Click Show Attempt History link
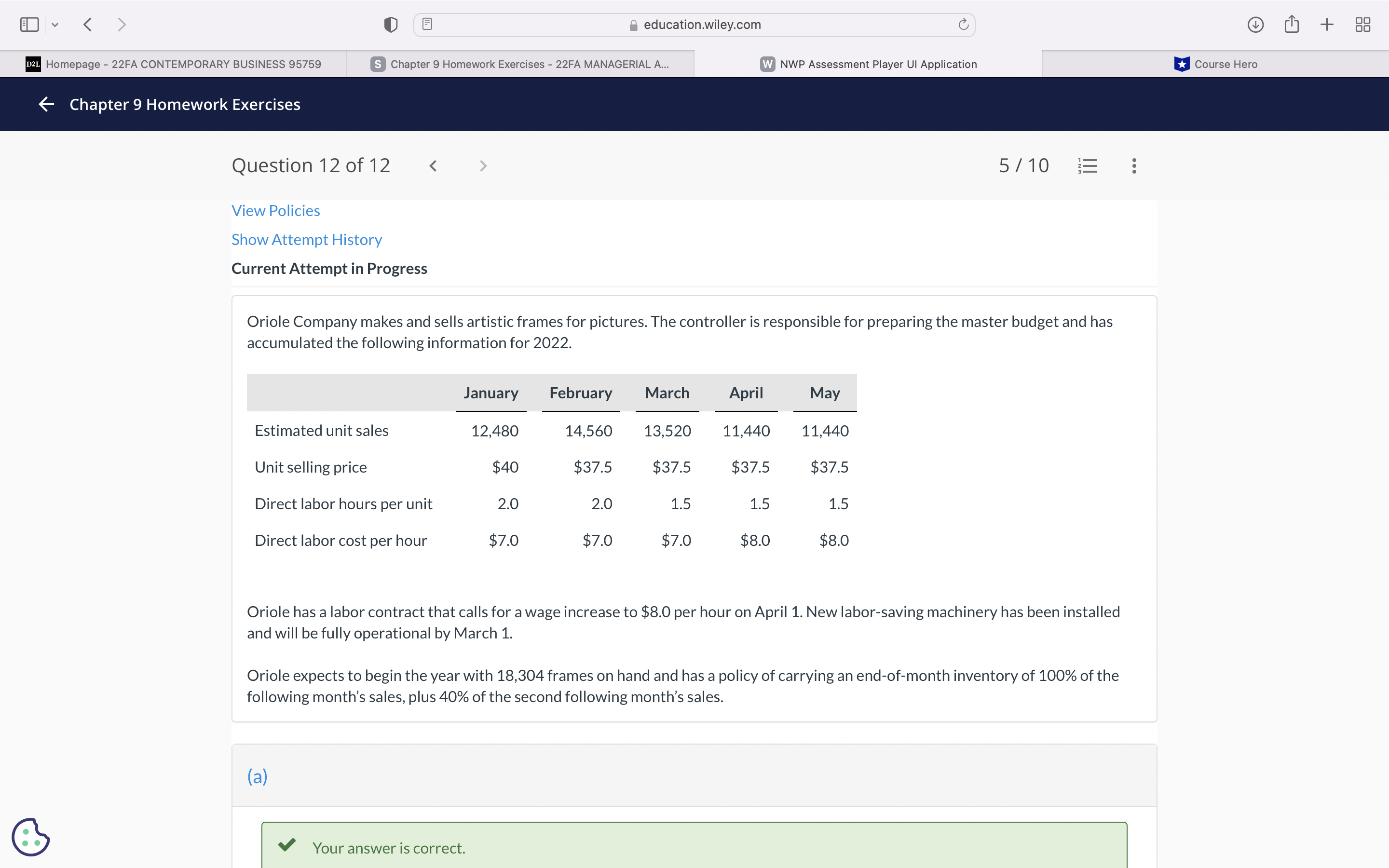This screenshot has width=1389, height=868. 307,239
